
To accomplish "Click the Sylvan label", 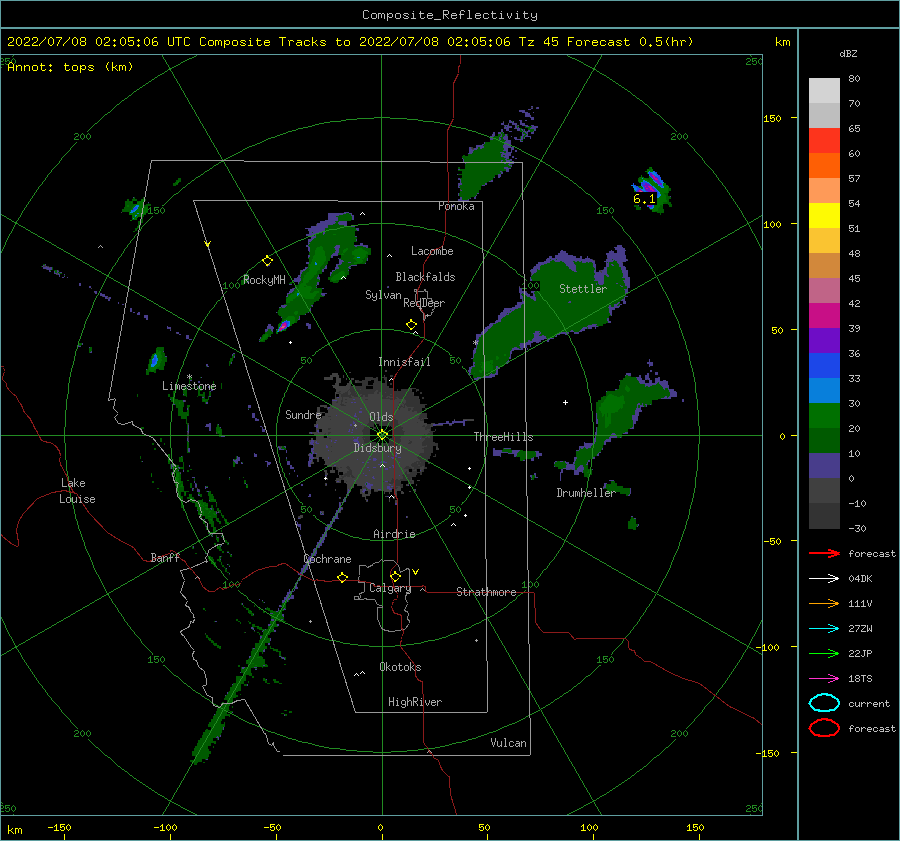I will [x=383, y=295].
